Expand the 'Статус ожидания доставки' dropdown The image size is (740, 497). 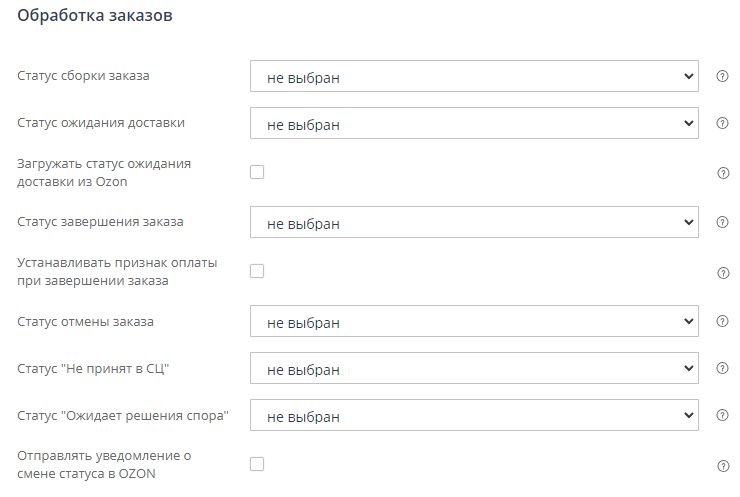(x=473, y=123)
